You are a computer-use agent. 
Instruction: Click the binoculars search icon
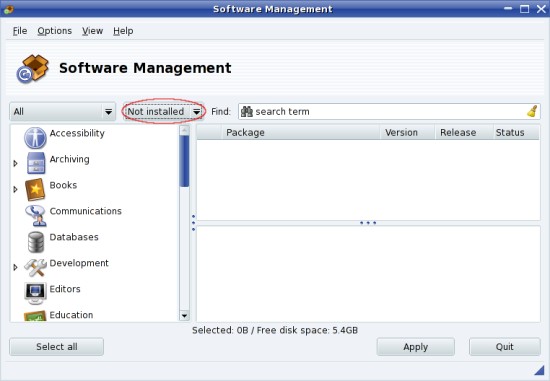(247, 112)
